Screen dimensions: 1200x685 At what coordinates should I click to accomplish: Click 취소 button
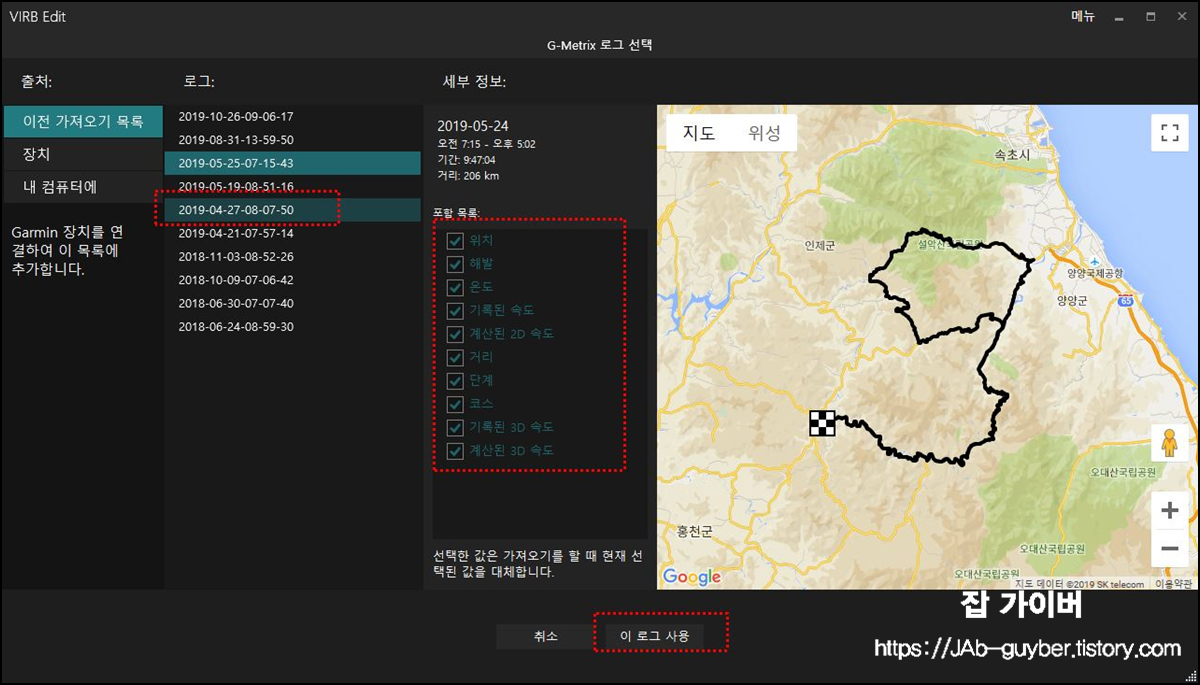tap(546, 636)
